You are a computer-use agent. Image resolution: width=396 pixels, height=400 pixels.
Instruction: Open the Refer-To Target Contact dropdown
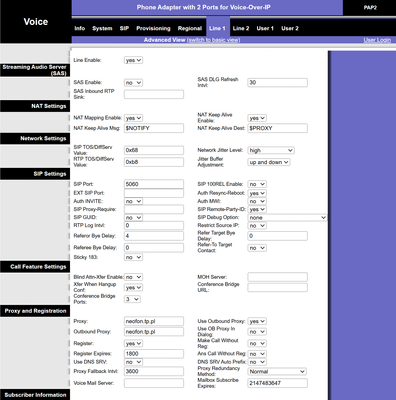pos(257,248)
